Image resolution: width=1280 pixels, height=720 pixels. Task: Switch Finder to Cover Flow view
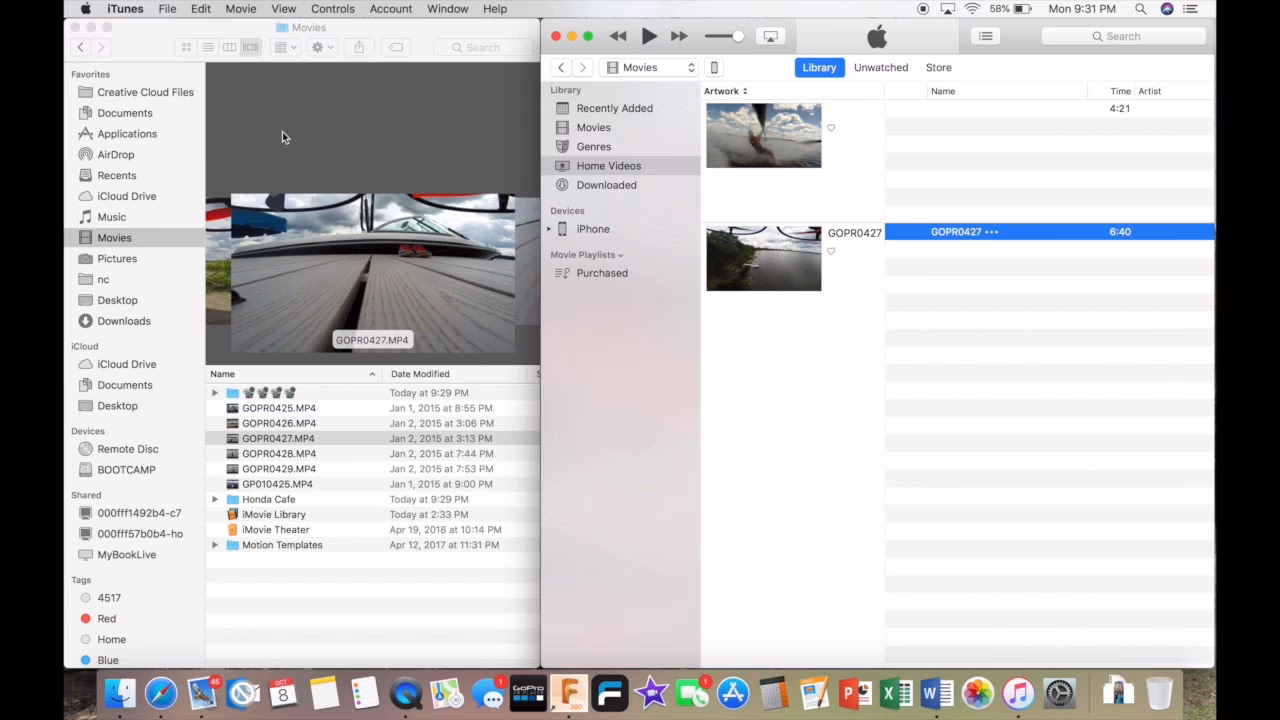(x=251, y=47)
